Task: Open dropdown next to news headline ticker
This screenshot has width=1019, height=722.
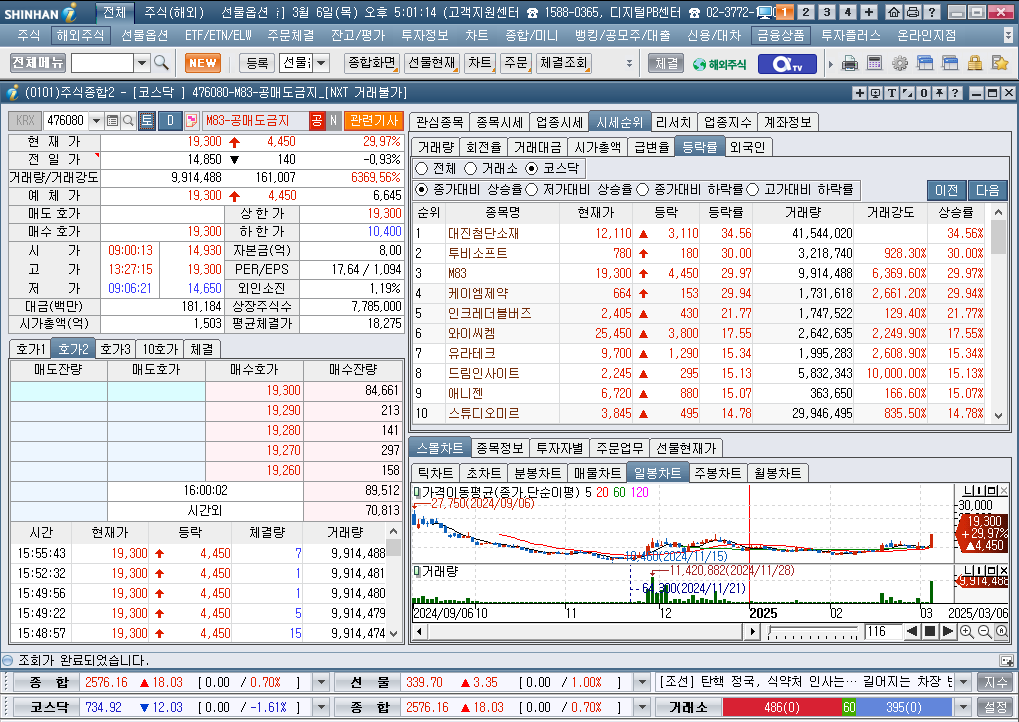Action: pyautogui.click(x=963, y=682)
